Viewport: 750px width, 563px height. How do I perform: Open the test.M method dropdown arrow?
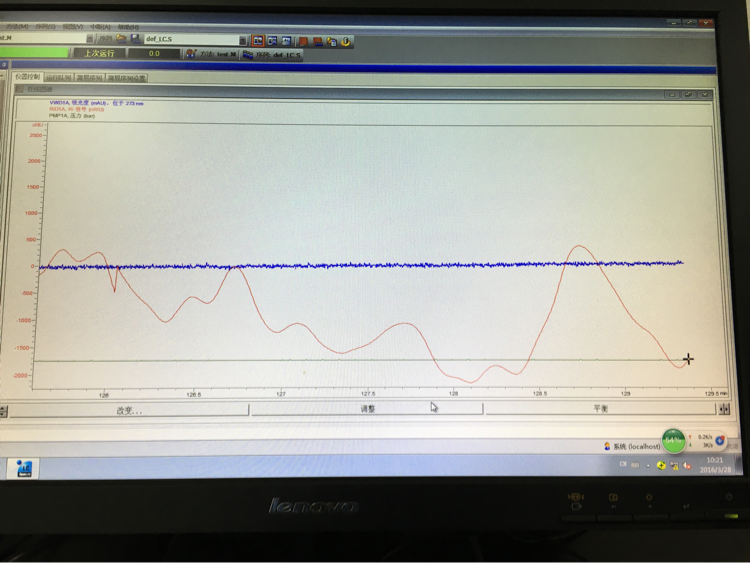(89, 38)
